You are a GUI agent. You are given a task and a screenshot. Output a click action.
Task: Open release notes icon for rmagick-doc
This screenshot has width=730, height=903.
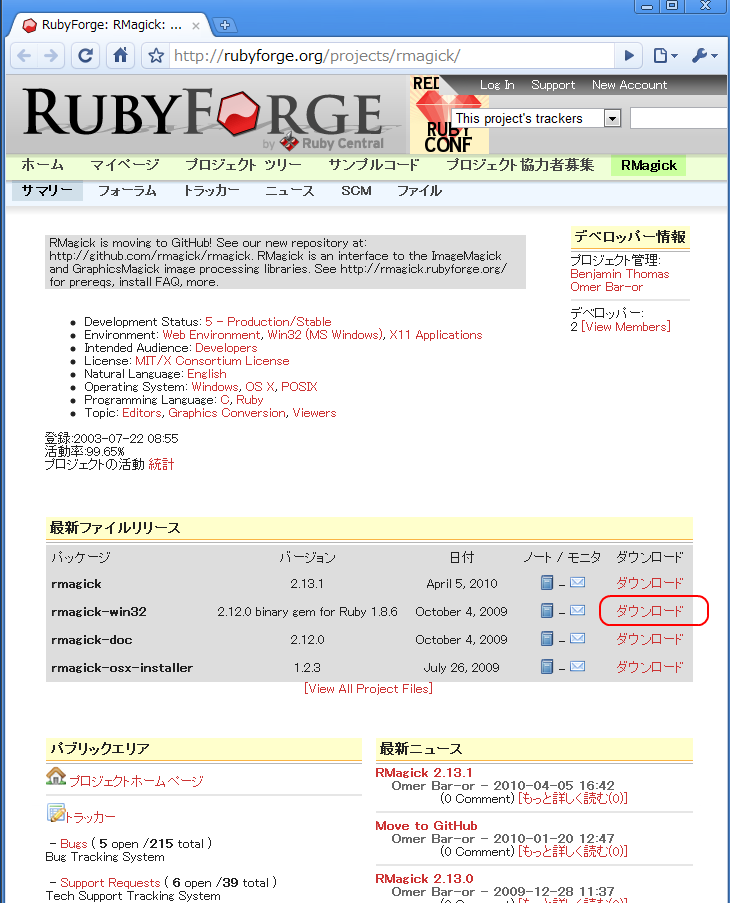[x=547, y=639]
